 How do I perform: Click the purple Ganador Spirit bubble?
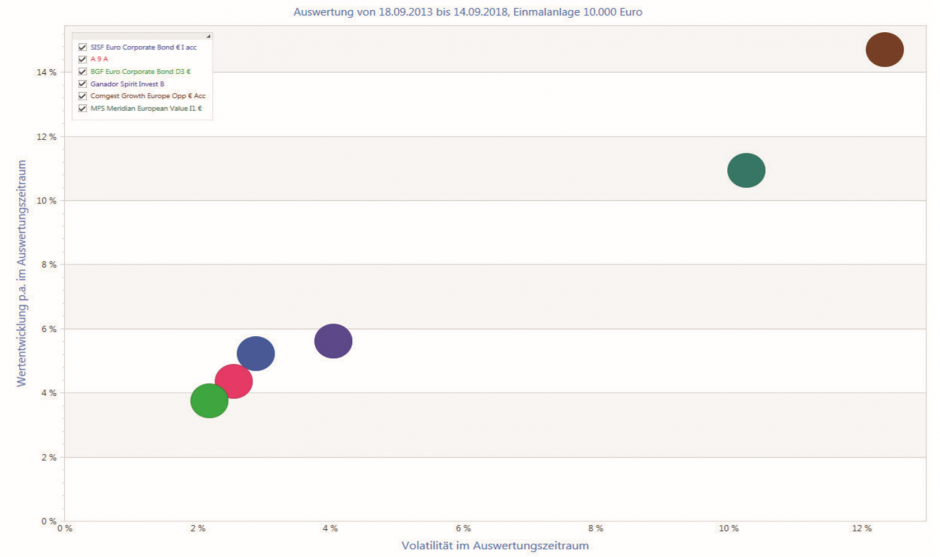click(x=333, y=341)
